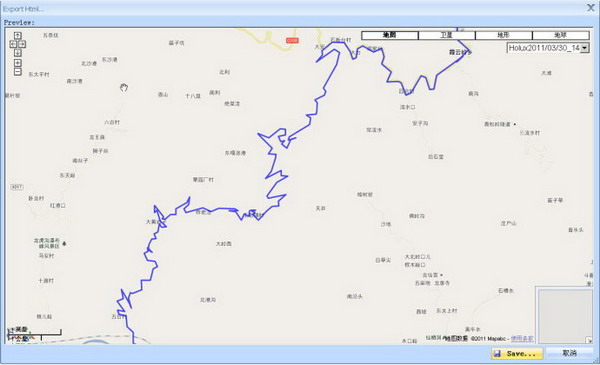Pan the map down with arrow control
The image size is (600, 365).
pyautogui.click(x=18, y=53)
